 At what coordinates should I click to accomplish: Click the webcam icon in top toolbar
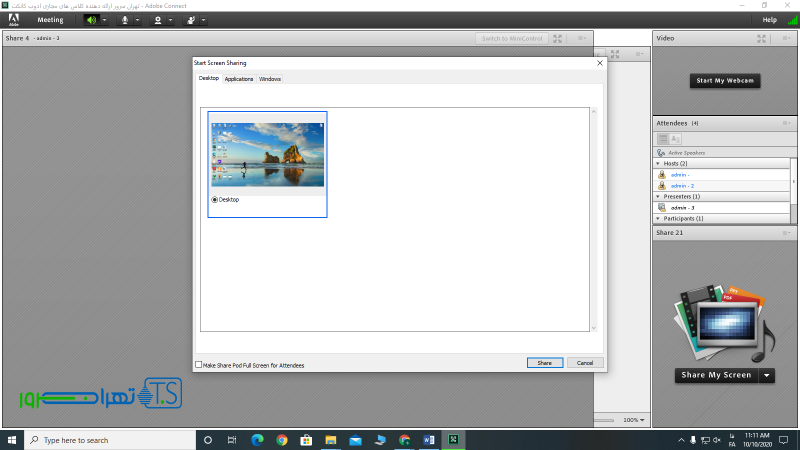[x=157, y=19]
